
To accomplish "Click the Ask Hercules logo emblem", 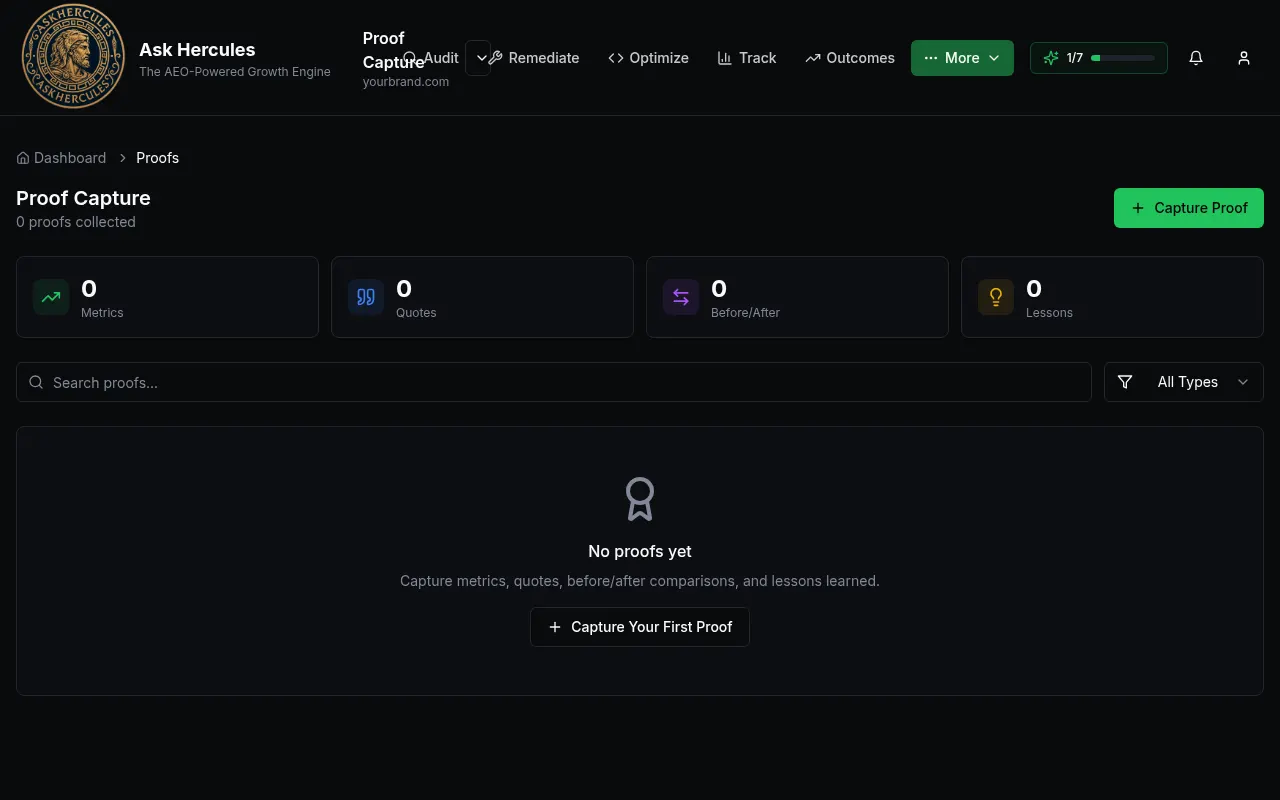I will (x=73, y=56).
